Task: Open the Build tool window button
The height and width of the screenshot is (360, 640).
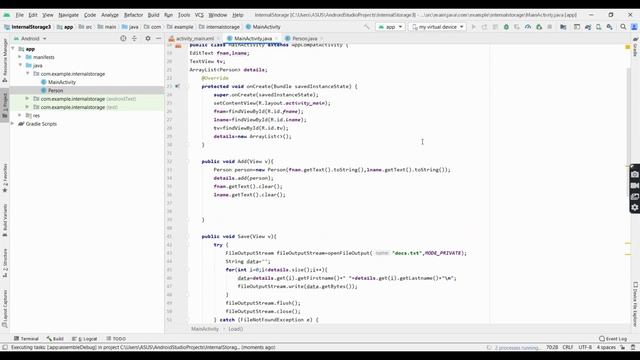Action: 55,339
